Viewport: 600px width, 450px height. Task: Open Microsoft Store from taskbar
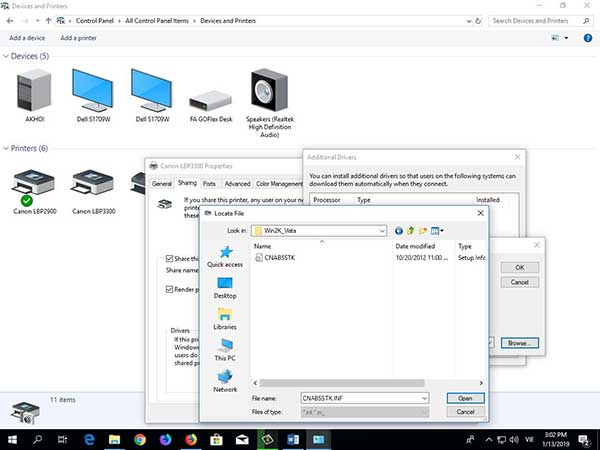coord(216,440)
